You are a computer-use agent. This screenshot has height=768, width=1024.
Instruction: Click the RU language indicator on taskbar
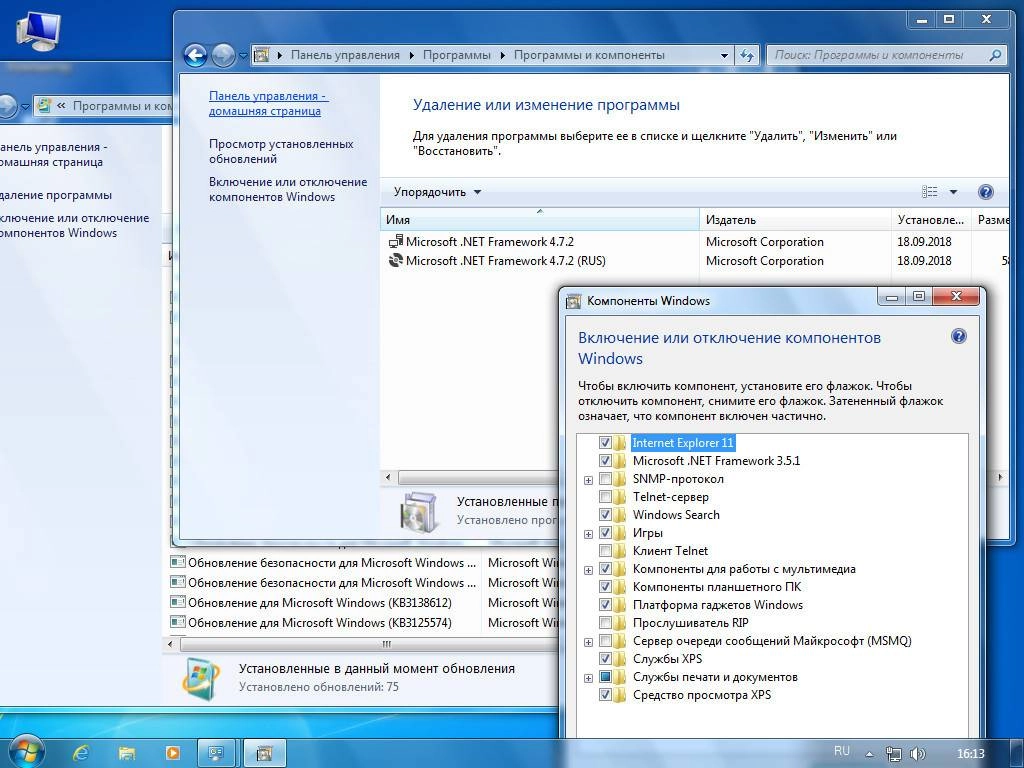(x=842, y=751)
